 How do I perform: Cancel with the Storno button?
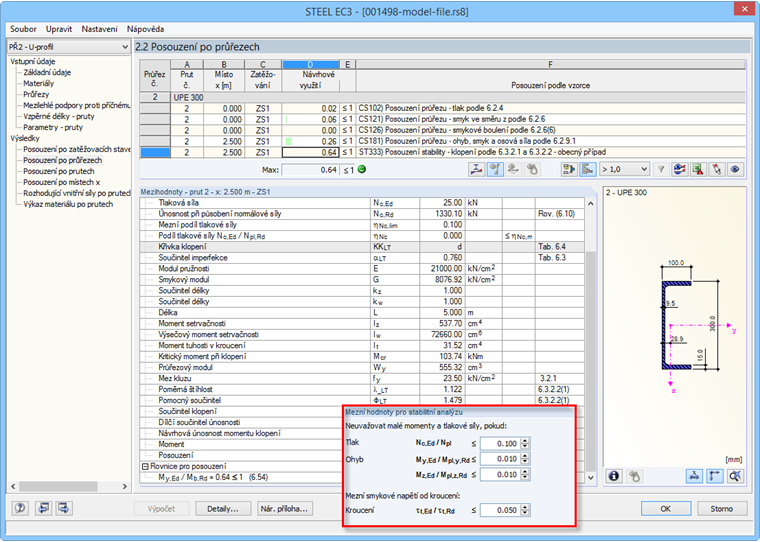point(722,509)
